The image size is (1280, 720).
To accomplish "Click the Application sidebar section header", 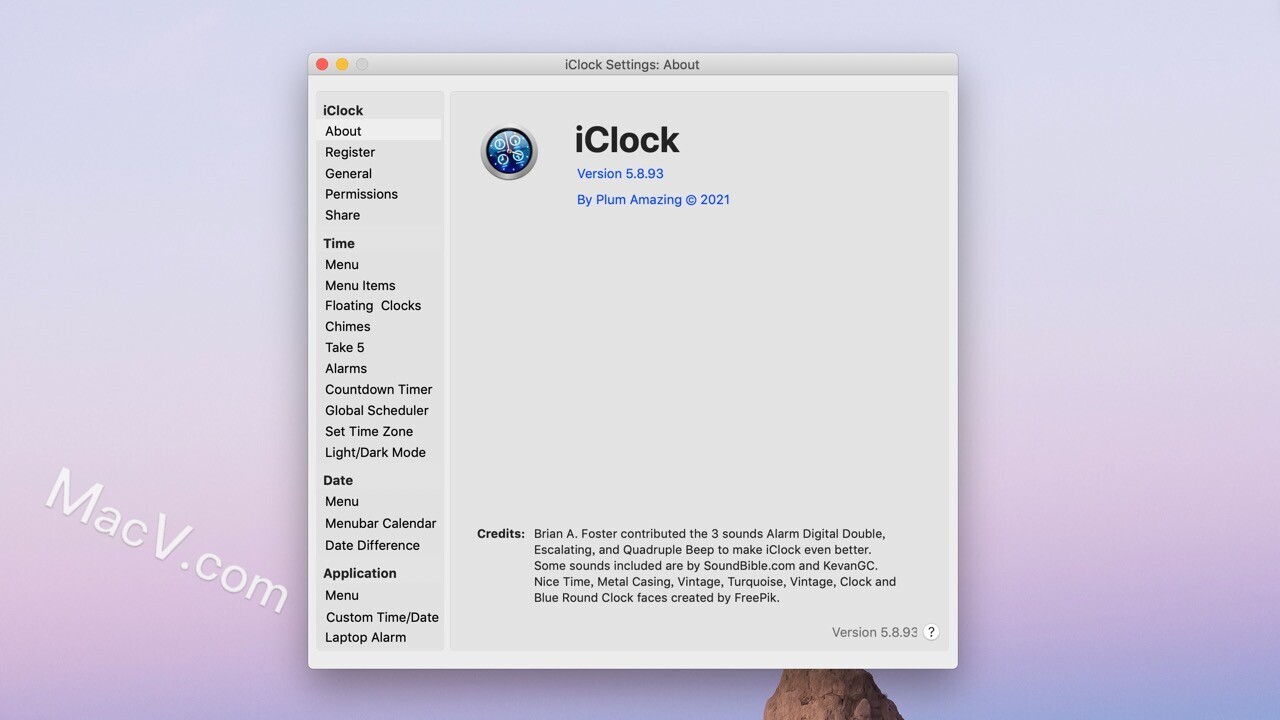I will coord(360,574).
